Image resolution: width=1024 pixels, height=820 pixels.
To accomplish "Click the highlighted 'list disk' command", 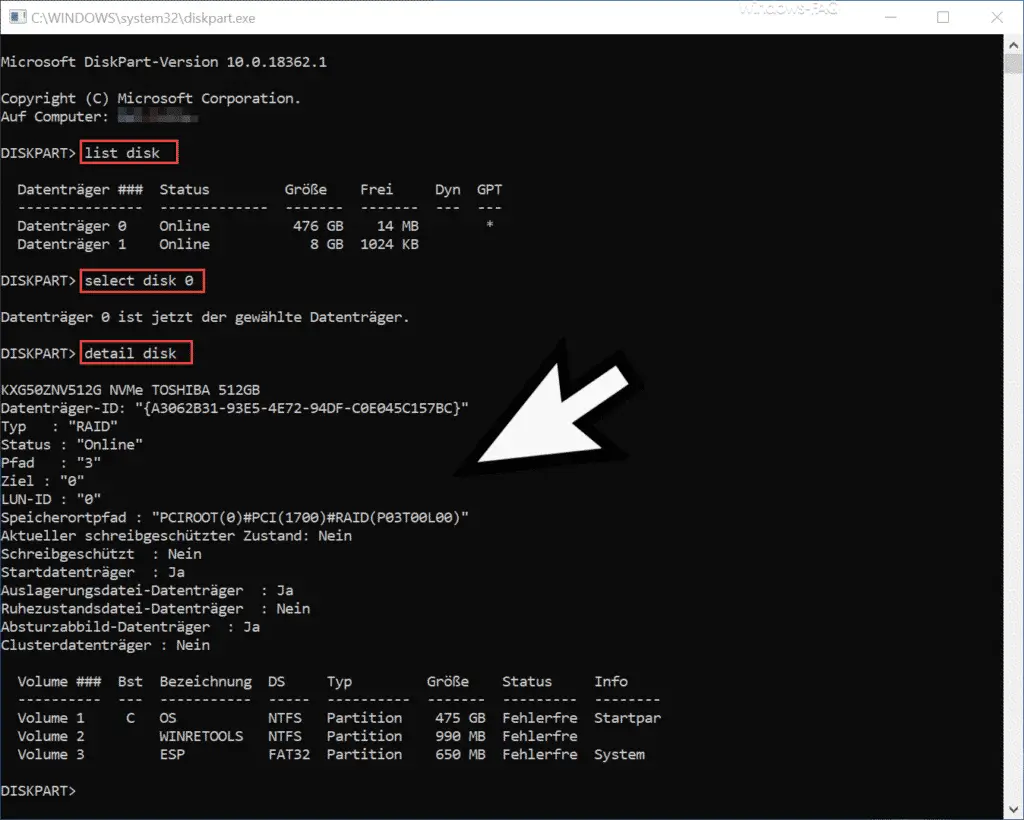I will (129, 152).
